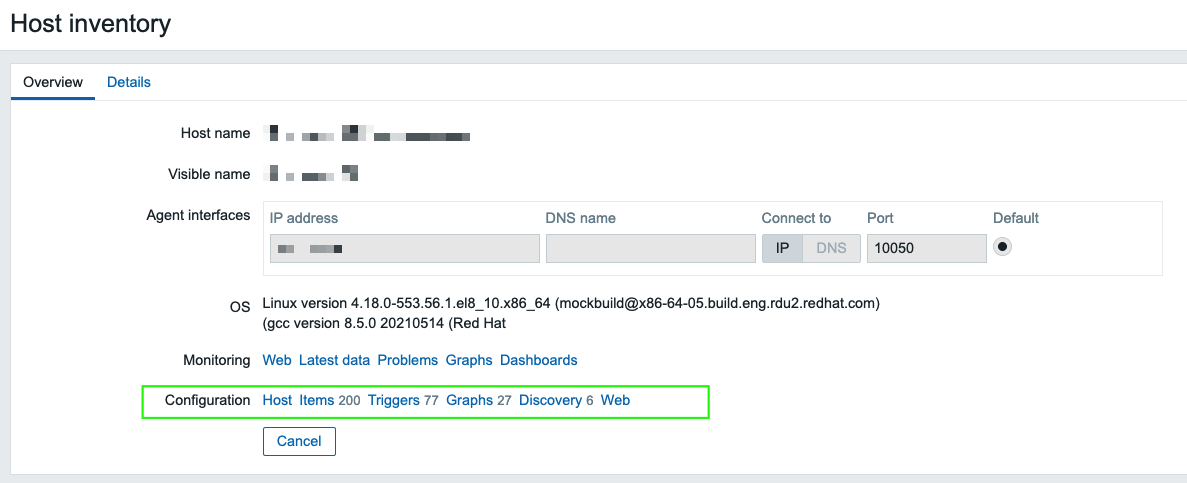This screenshot has width=1187, height=483.
Task: Switch to the Overview tab
Action: point(53,82)
